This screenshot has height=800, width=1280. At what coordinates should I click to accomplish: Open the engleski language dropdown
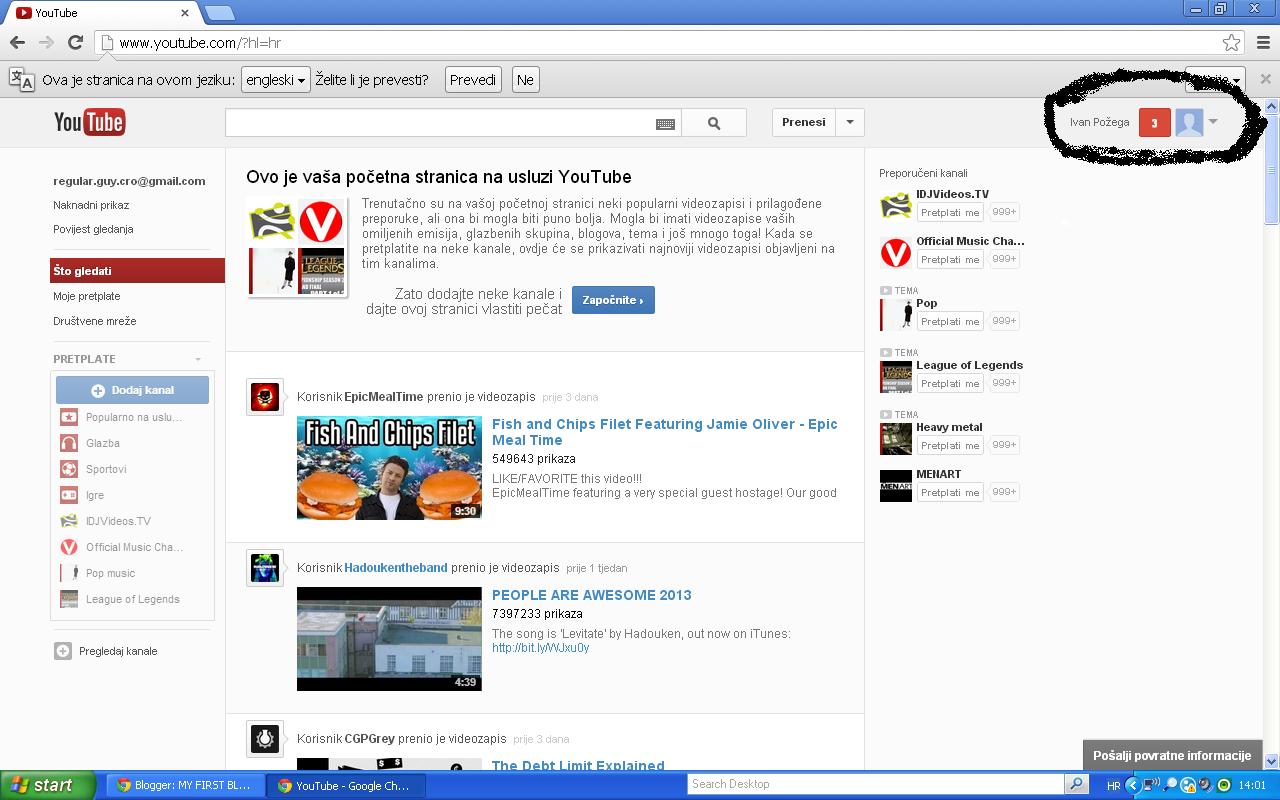(x=275, y=80)
